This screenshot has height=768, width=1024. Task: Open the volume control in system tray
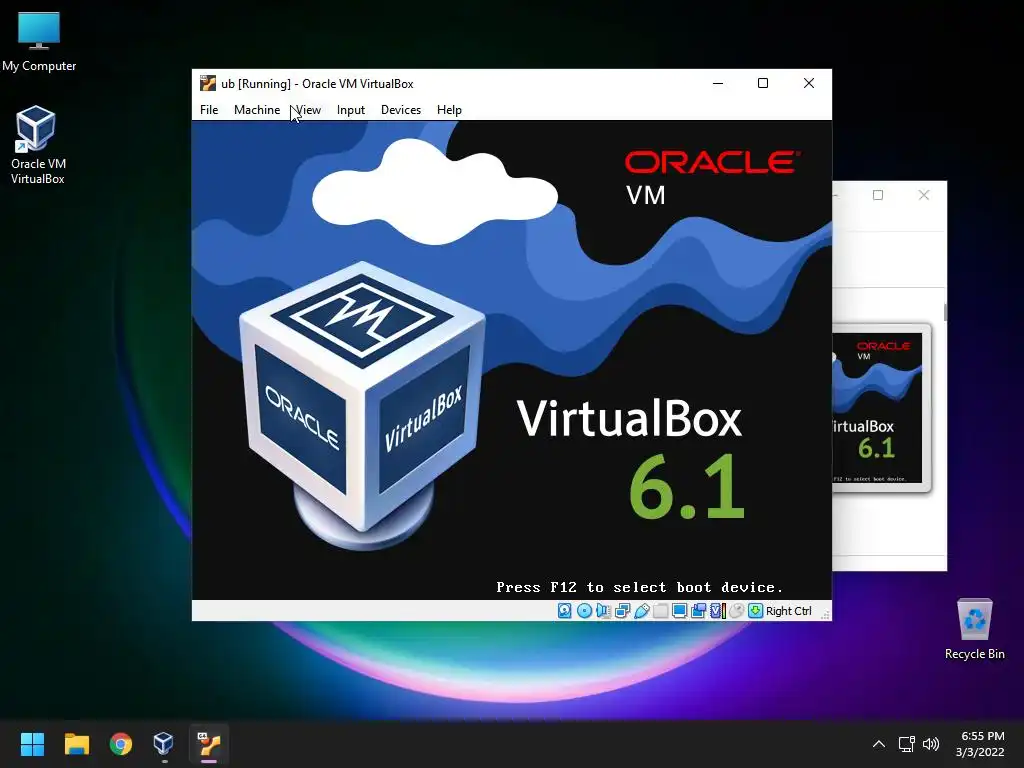coord(931,744)
